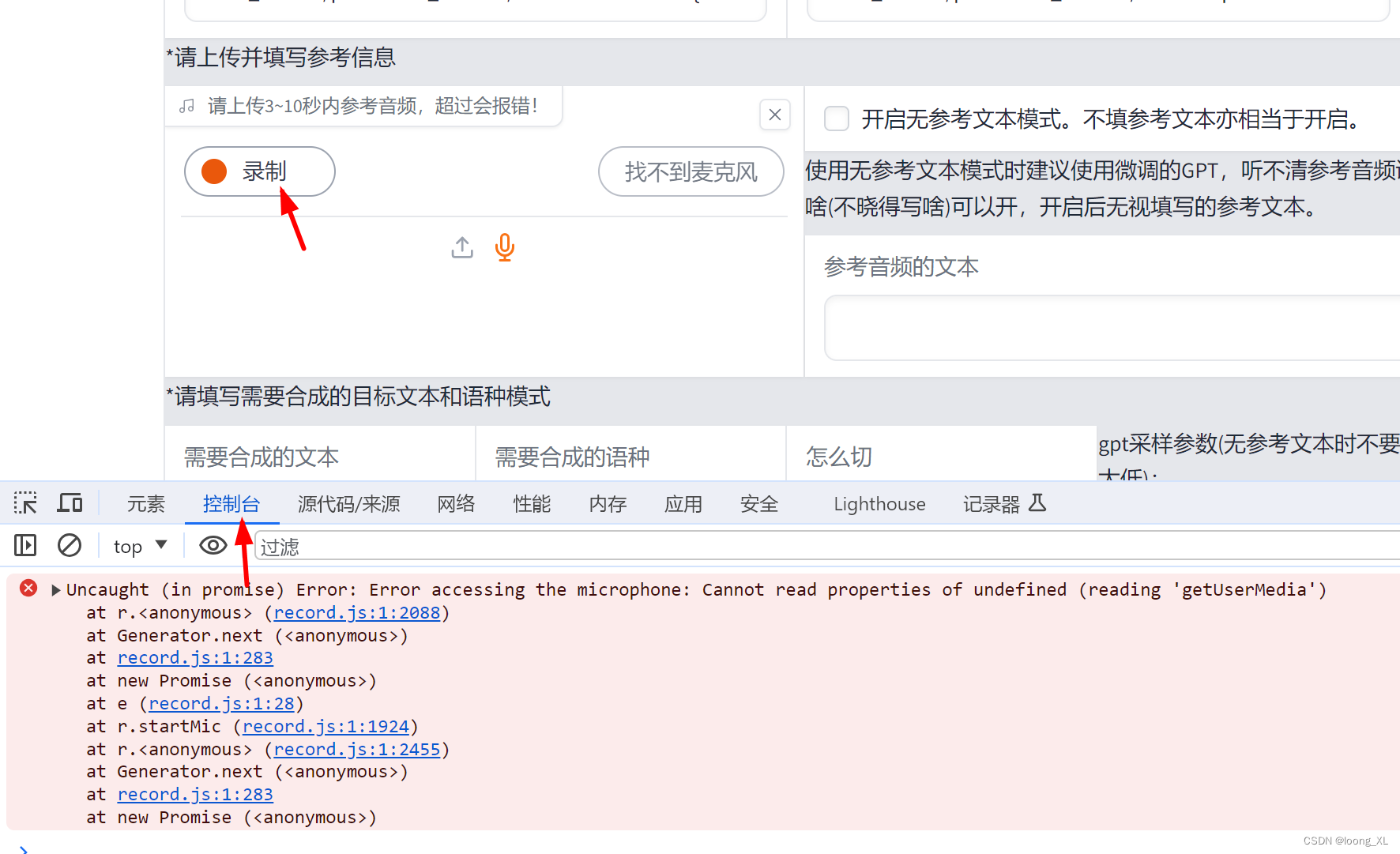Image resolution: width=1400 pixels, height=854 pixels.
Task: Toggle the device toolbar icon in DevTools
Action: tap(70, 503)
